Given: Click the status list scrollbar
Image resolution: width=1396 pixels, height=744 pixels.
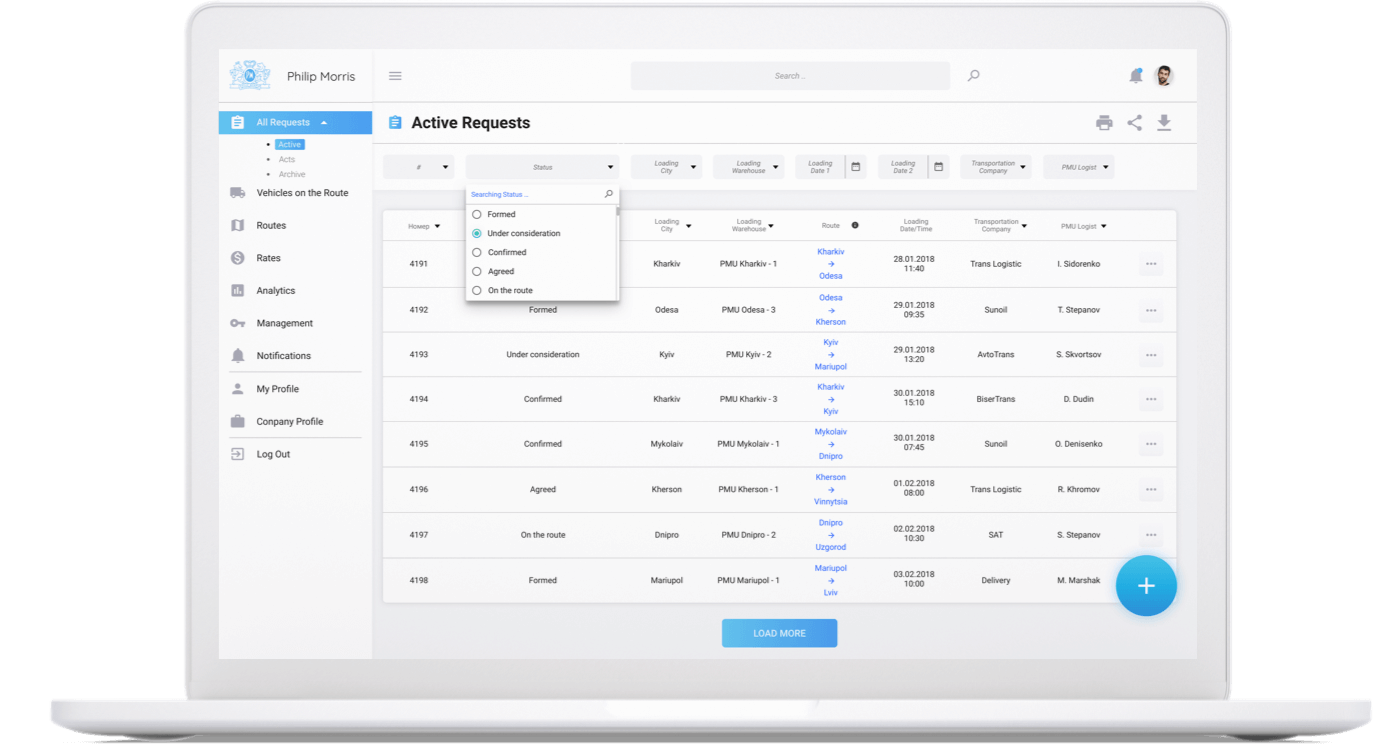Looking at the screenshot, I should (617, 212).
